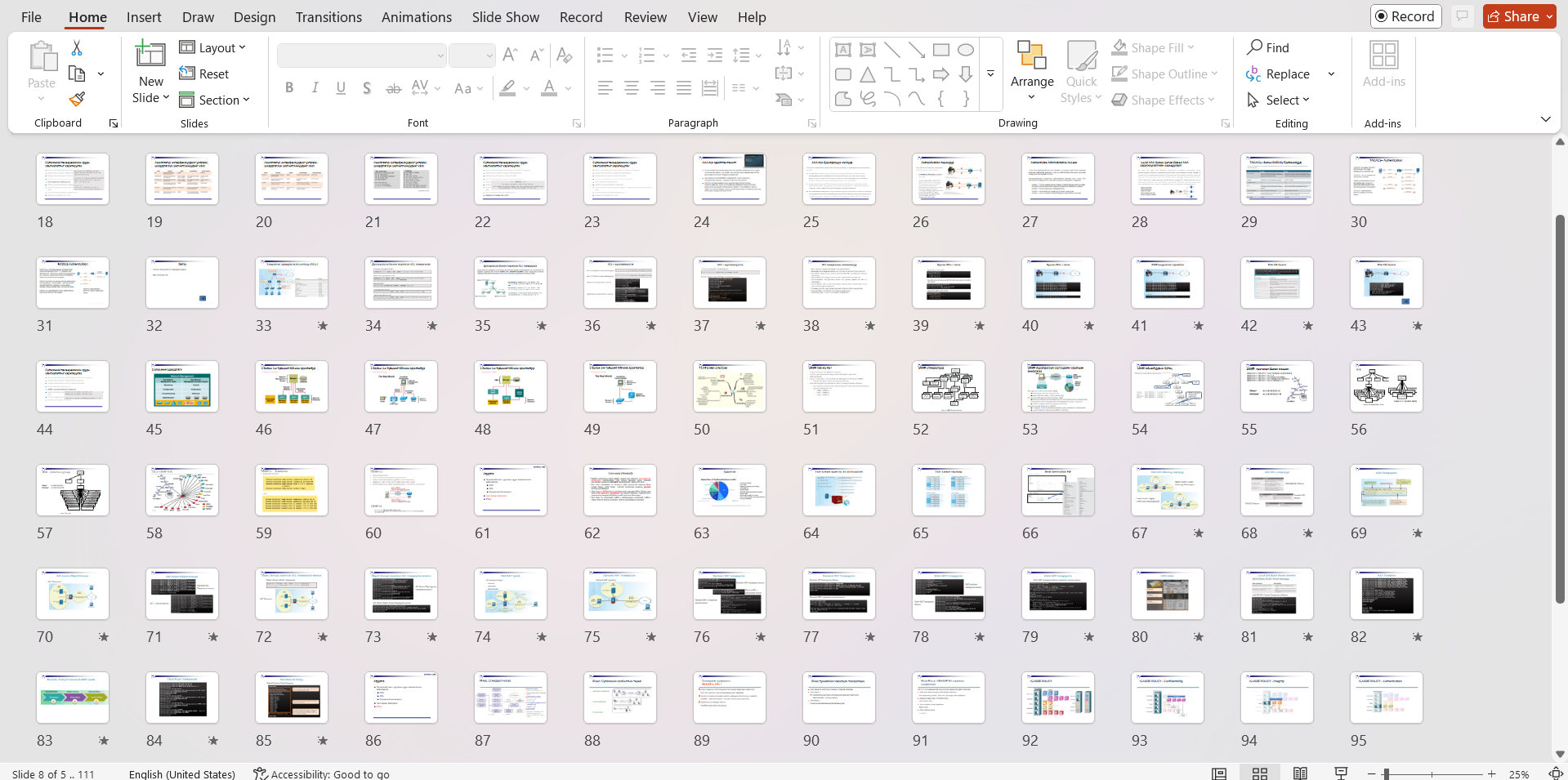
Task: Open the Layout dropdown
Action: tap(212, 48)
